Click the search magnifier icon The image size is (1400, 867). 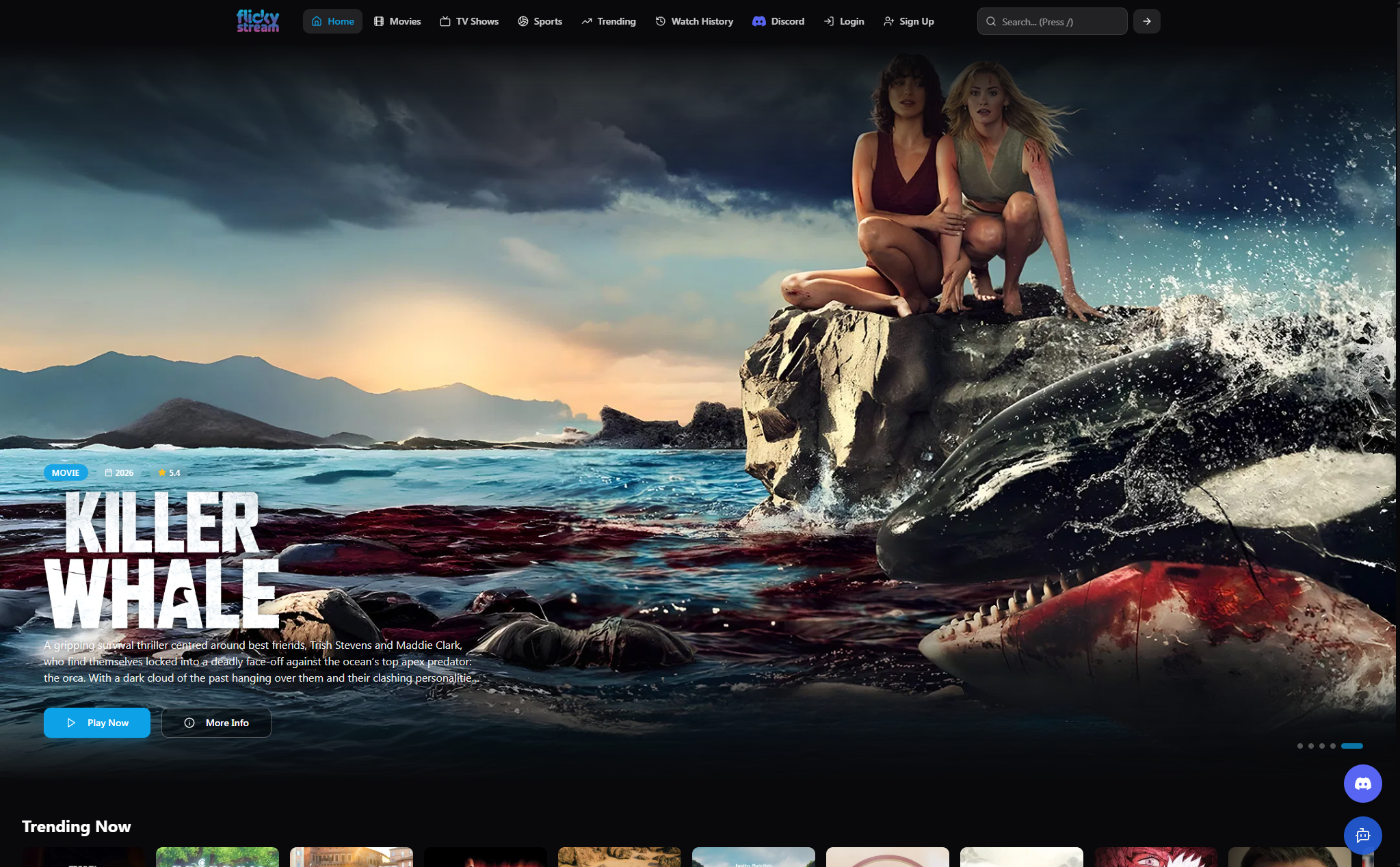coord(990,21)
